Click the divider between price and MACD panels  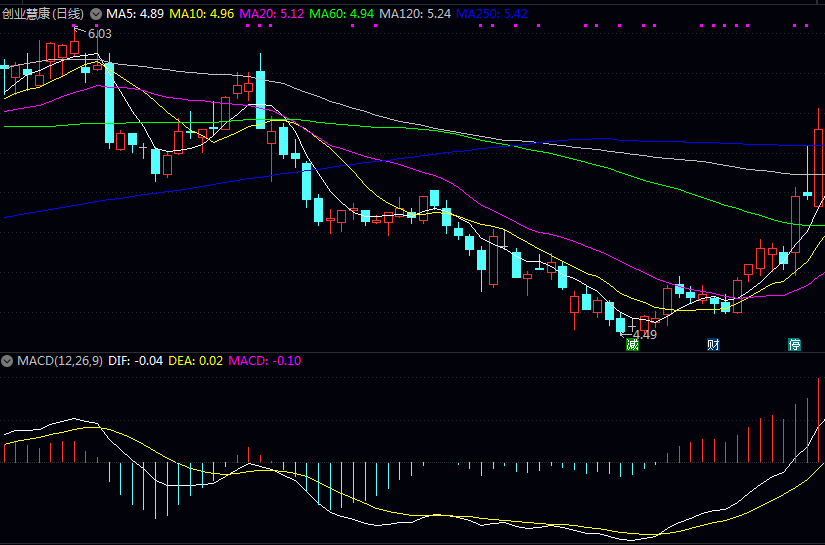[412, 352]
